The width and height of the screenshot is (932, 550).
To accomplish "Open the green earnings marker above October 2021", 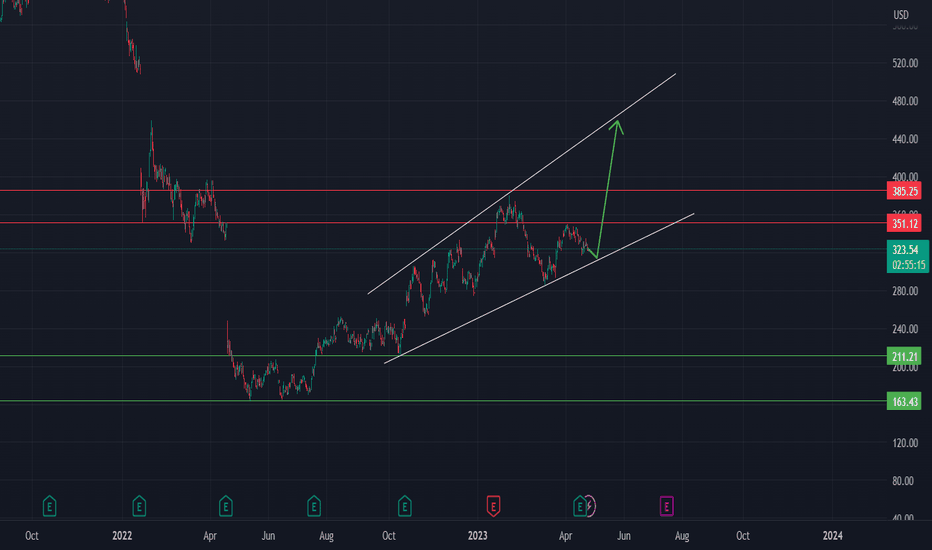I will 49,506.
